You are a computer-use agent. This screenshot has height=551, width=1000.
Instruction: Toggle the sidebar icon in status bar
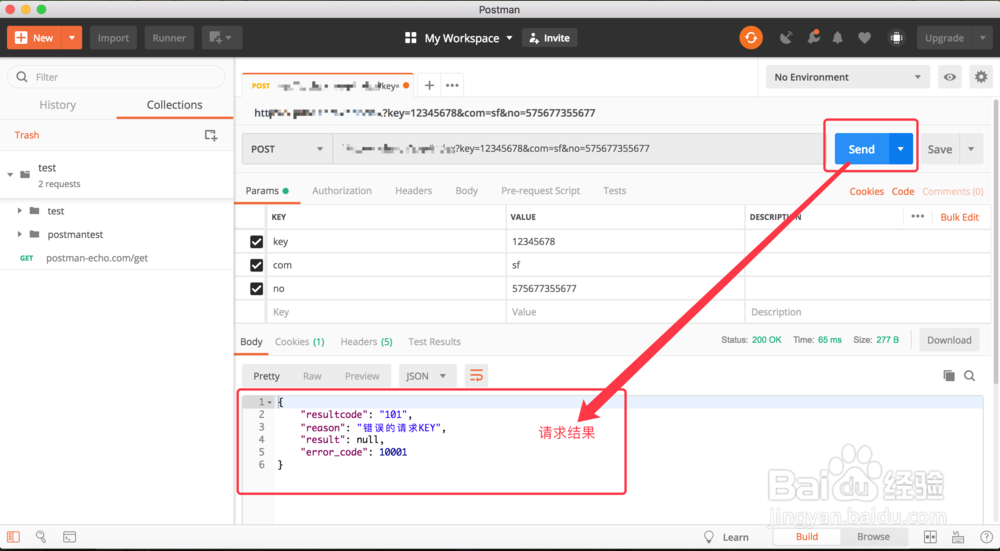[x=13, y=536]
